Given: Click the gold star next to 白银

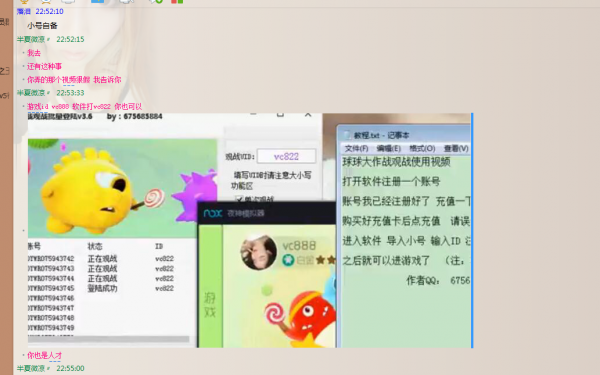Looking at the screenshot, I should [x=321, y=260].
